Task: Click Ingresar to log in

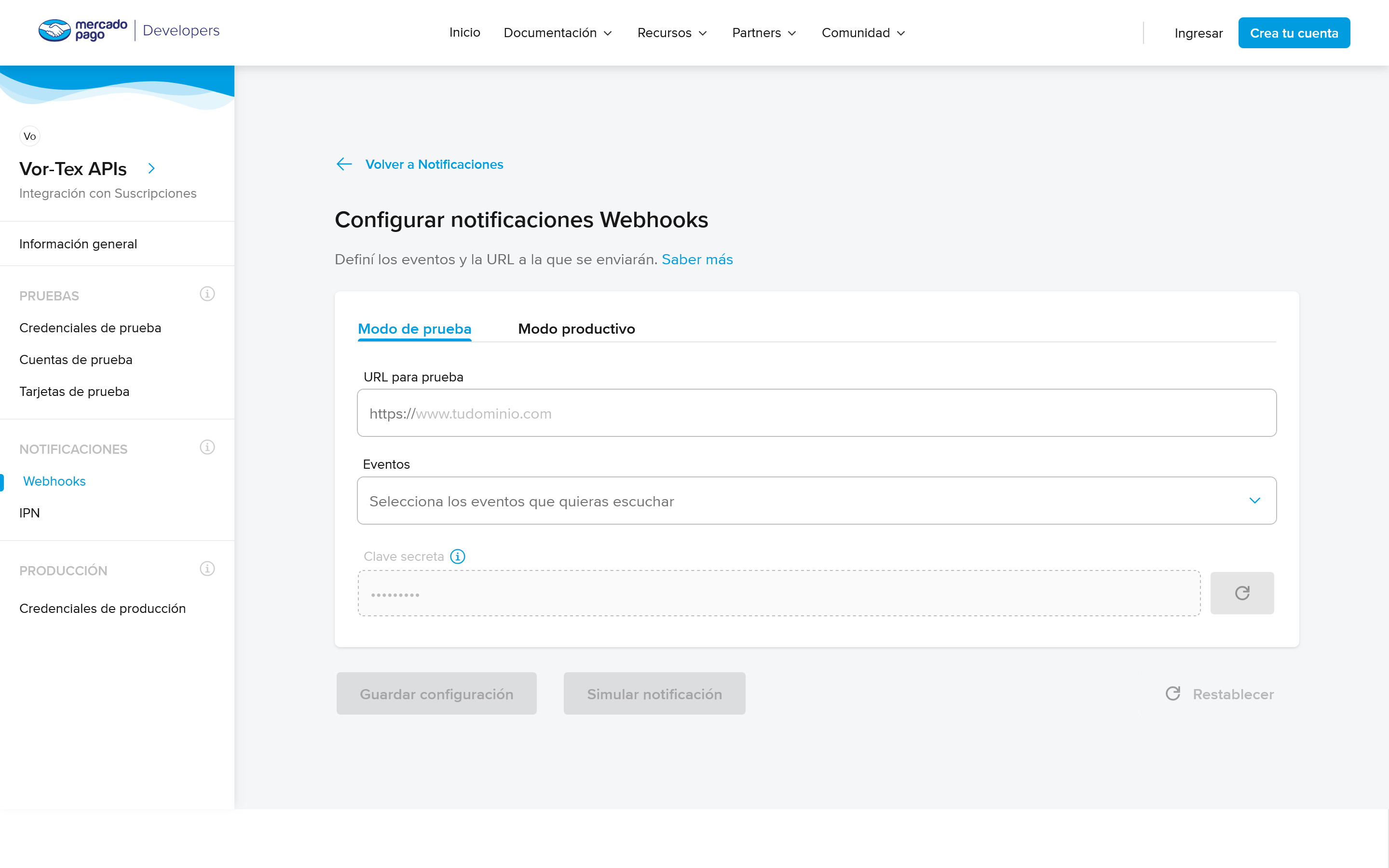Action: (1198, 33)
